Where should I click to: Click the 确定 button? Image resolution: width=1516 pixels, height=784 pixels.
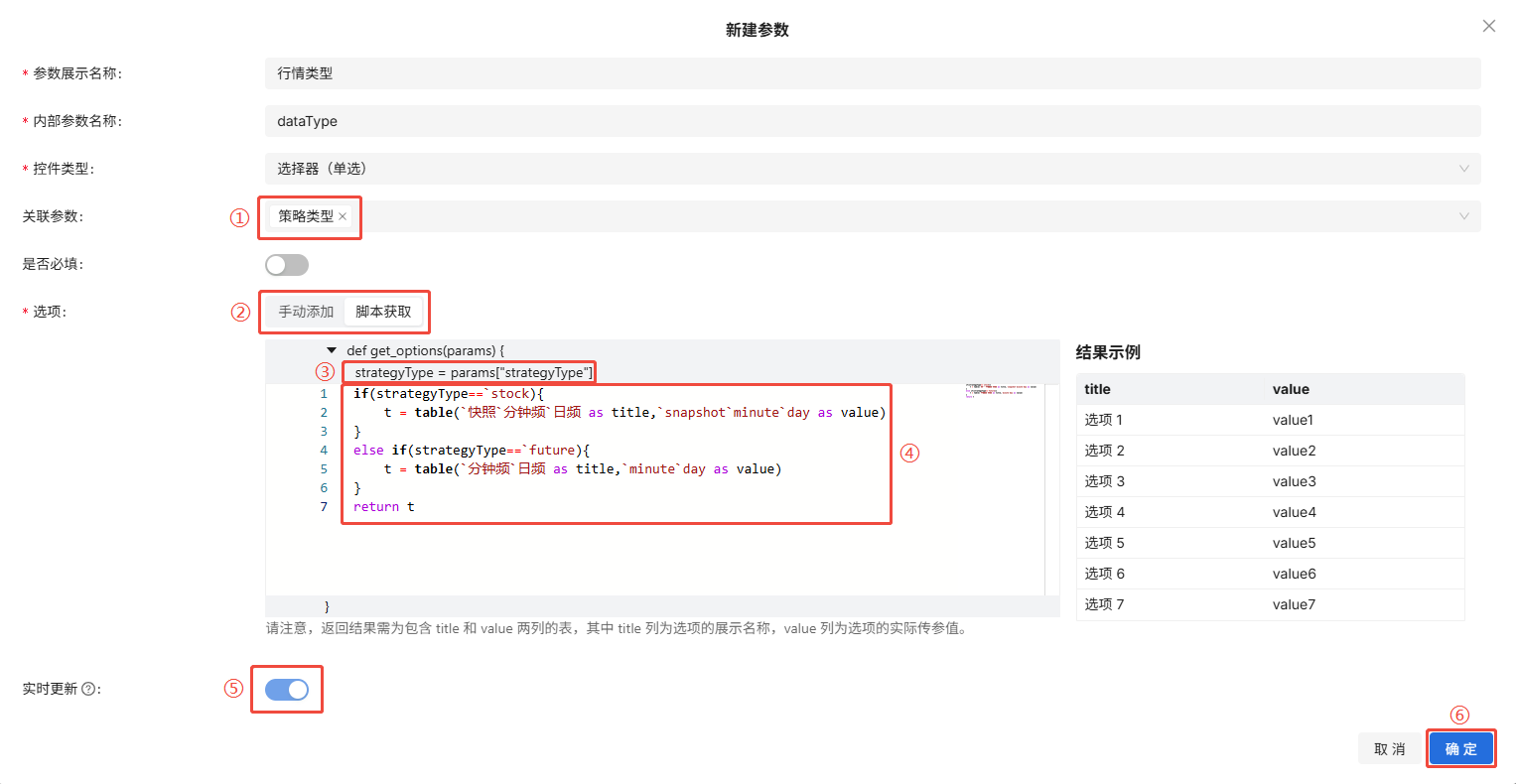1460,749
